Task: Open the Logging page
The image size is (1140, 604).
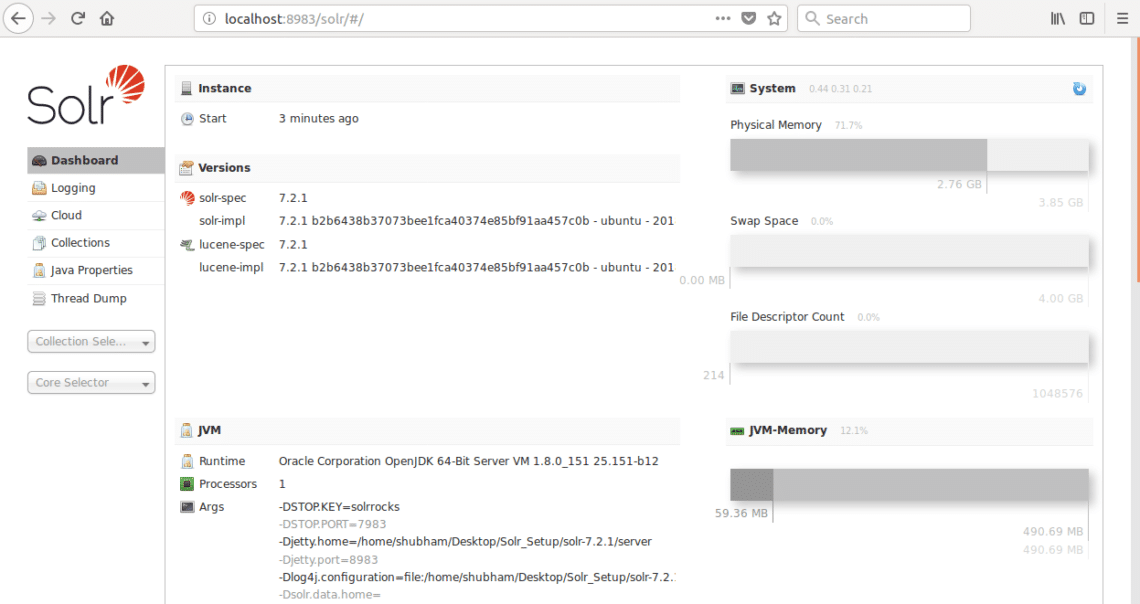Action: (96, 188)
